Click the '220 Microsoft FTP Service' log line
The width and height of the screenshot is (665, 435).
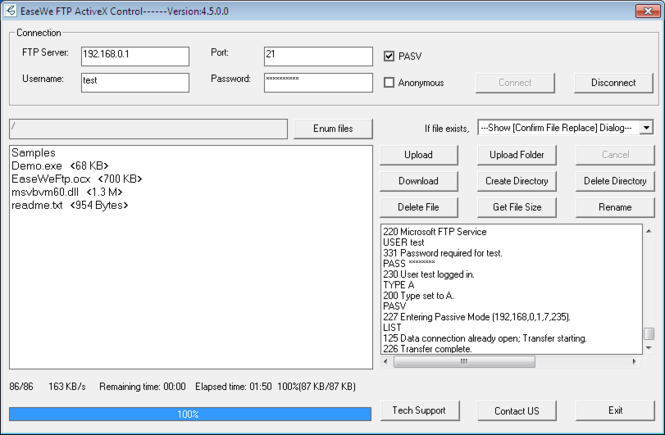(x=435, y=231)
